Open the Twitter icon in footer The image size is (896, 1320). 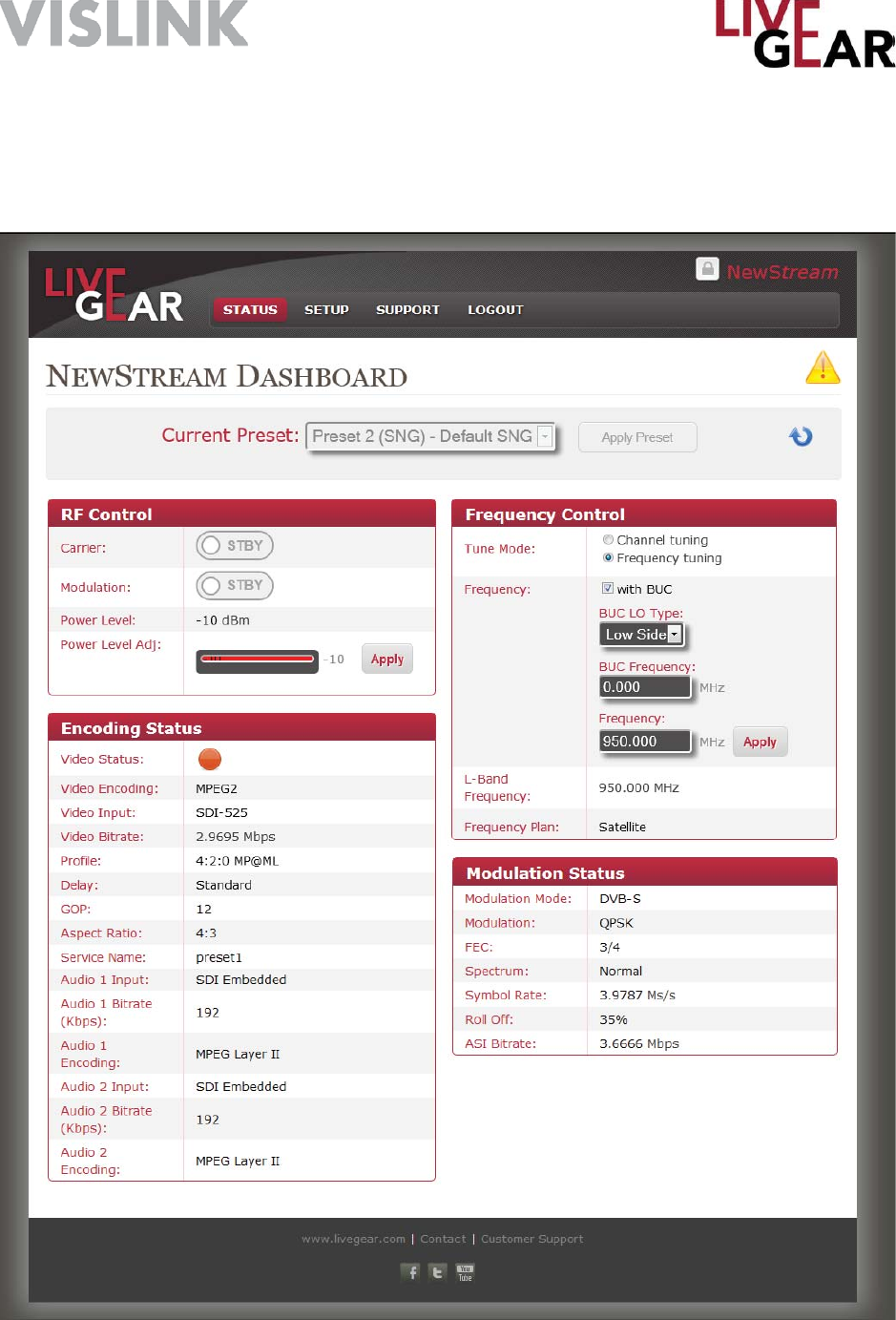pyautogui.click(x=437, y=1271)
